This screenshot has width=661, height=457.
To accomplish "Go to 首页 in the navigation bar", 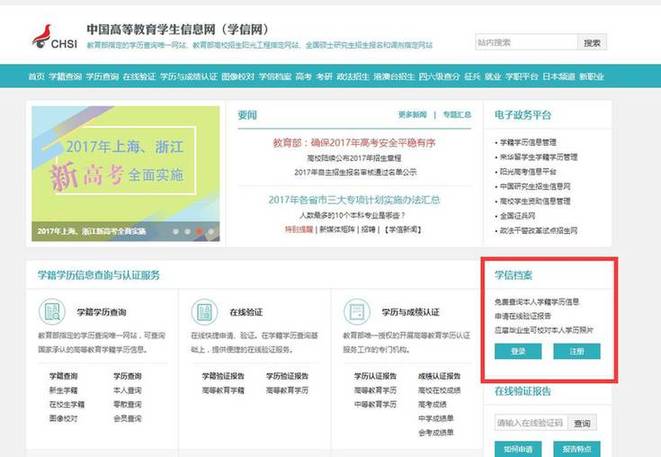I will point(36,76).
